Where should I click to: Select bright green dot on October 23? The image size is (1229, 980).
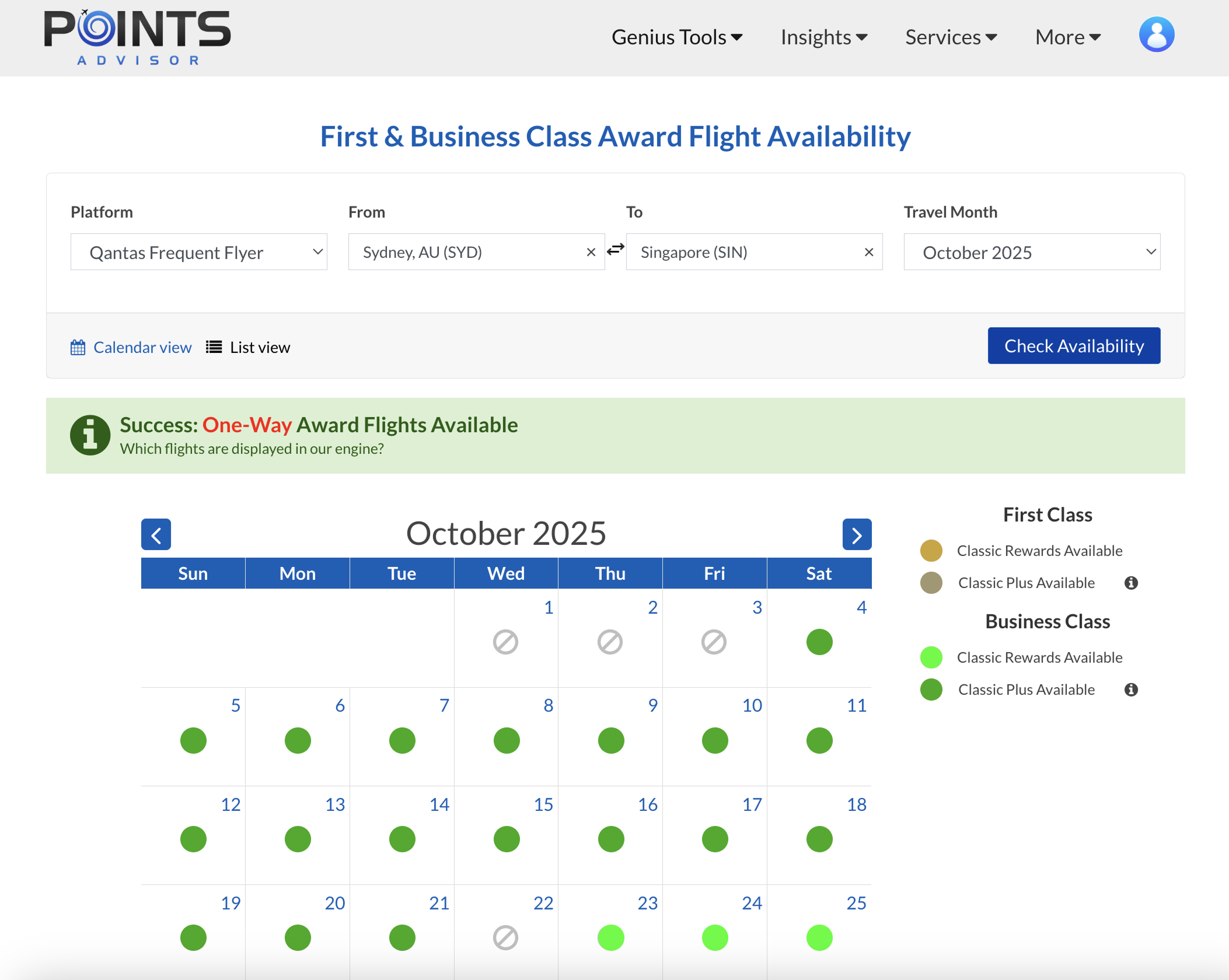point(611,938)
